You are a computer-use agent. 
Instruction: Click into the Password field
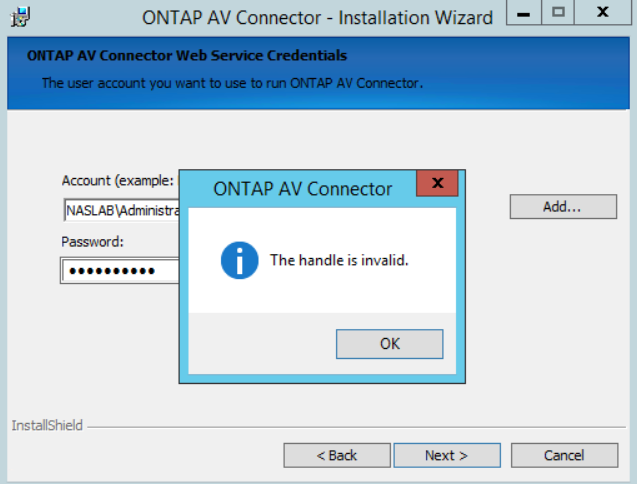click(120, 271)
